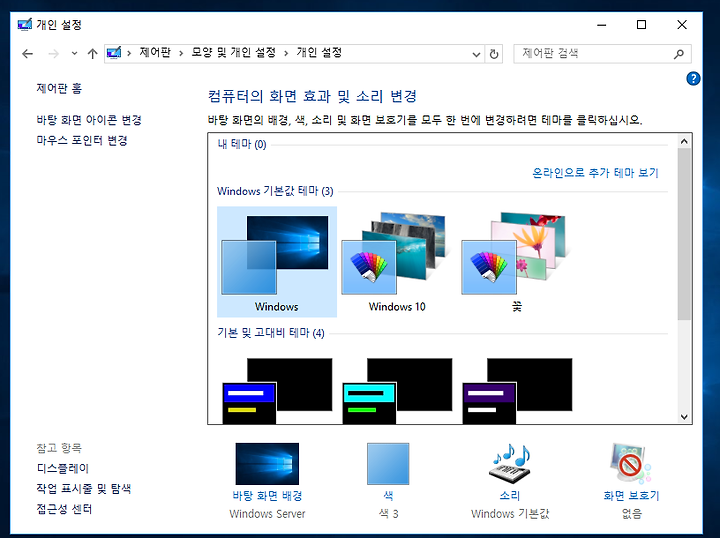Select the Windows 10 theme thumbnail

coord(397,262)
